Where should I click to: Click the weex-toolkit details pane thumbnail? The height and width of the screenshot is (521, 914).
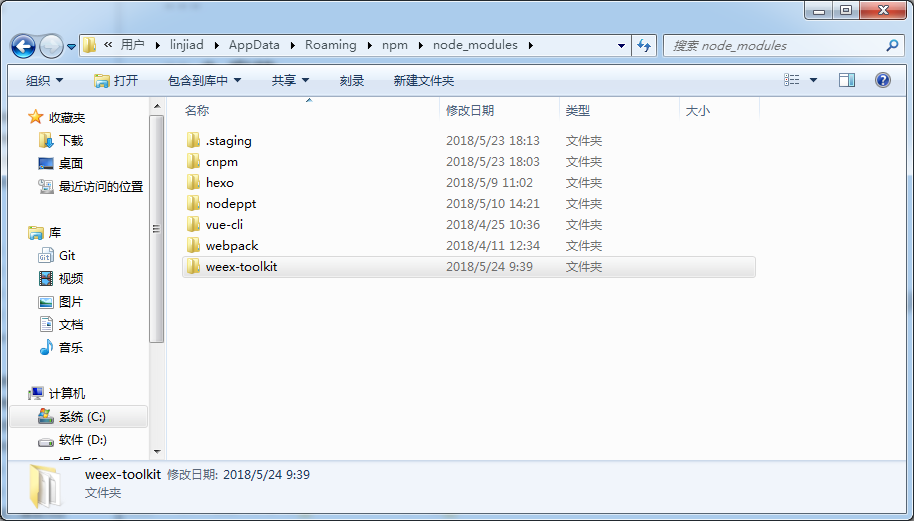(45, 485)
